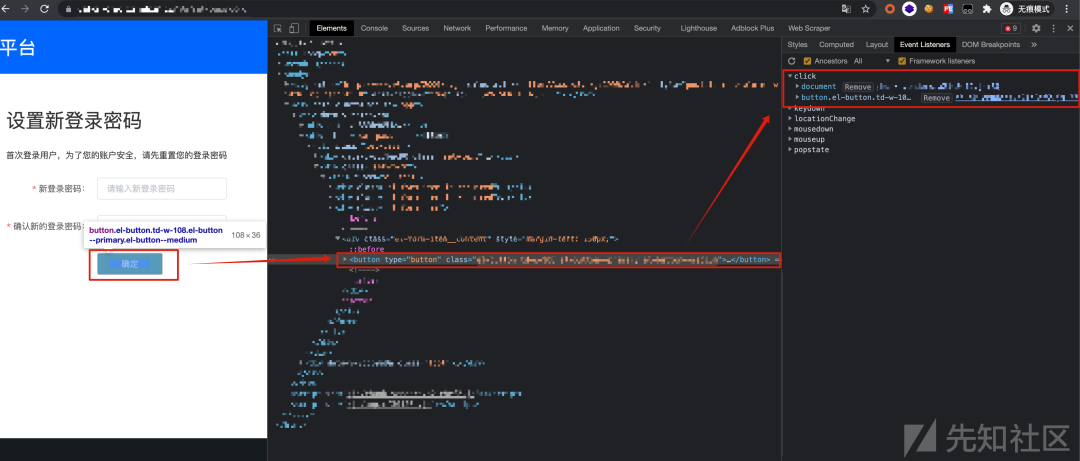Refresh the event listeners list
Screen dimensions: 1080x461
tap(792, 61)
